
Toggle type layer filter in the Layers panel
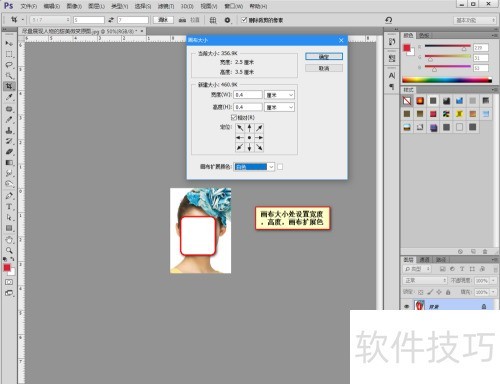click(462, 269)
